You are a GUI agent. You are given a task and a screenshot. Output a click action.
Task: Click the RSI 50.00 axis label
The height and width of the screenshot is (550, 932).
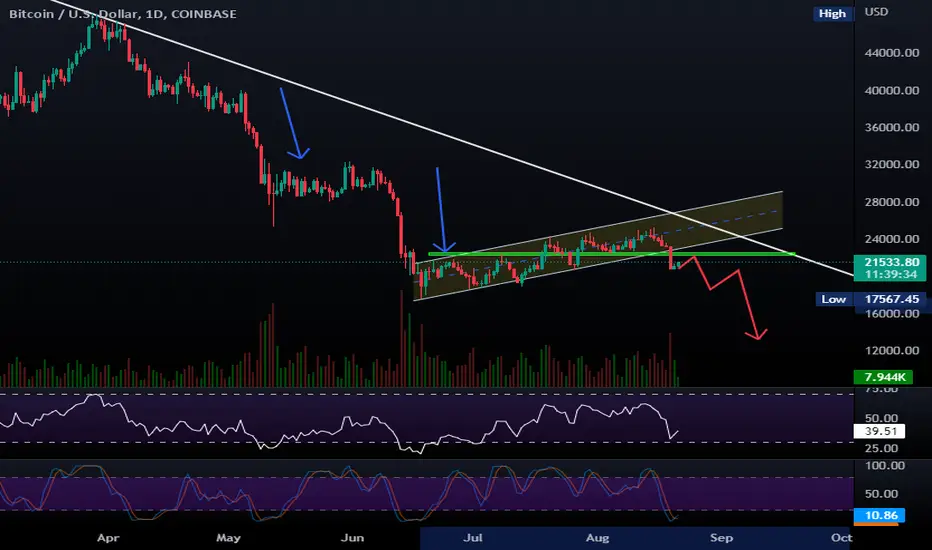pyautogui.click(x=881, y=418)
